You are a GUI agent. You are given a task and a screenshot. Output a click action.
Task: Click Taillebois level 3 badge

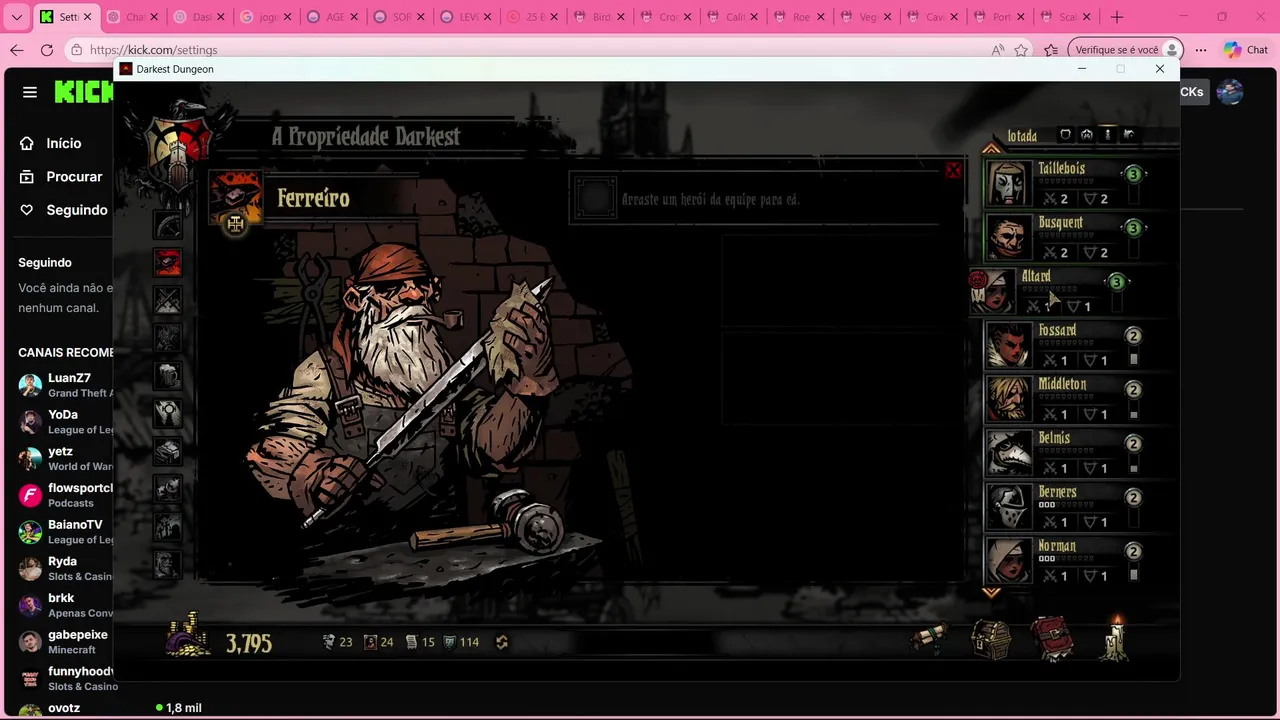(1133, 174)
